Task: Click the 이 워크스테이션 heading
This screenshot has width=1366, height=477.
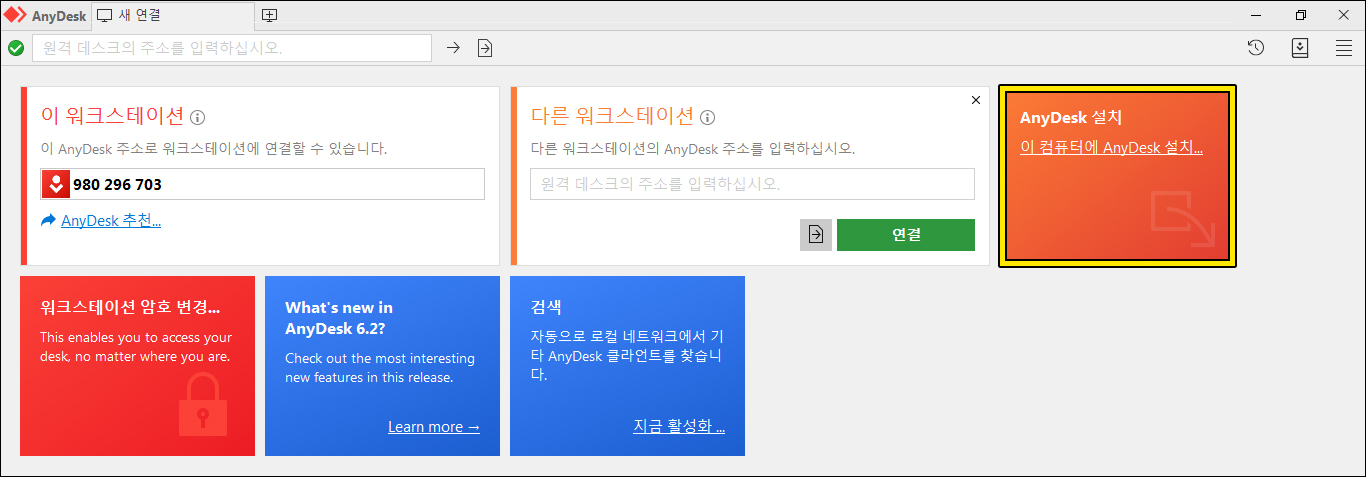Action: click(112, 115)
